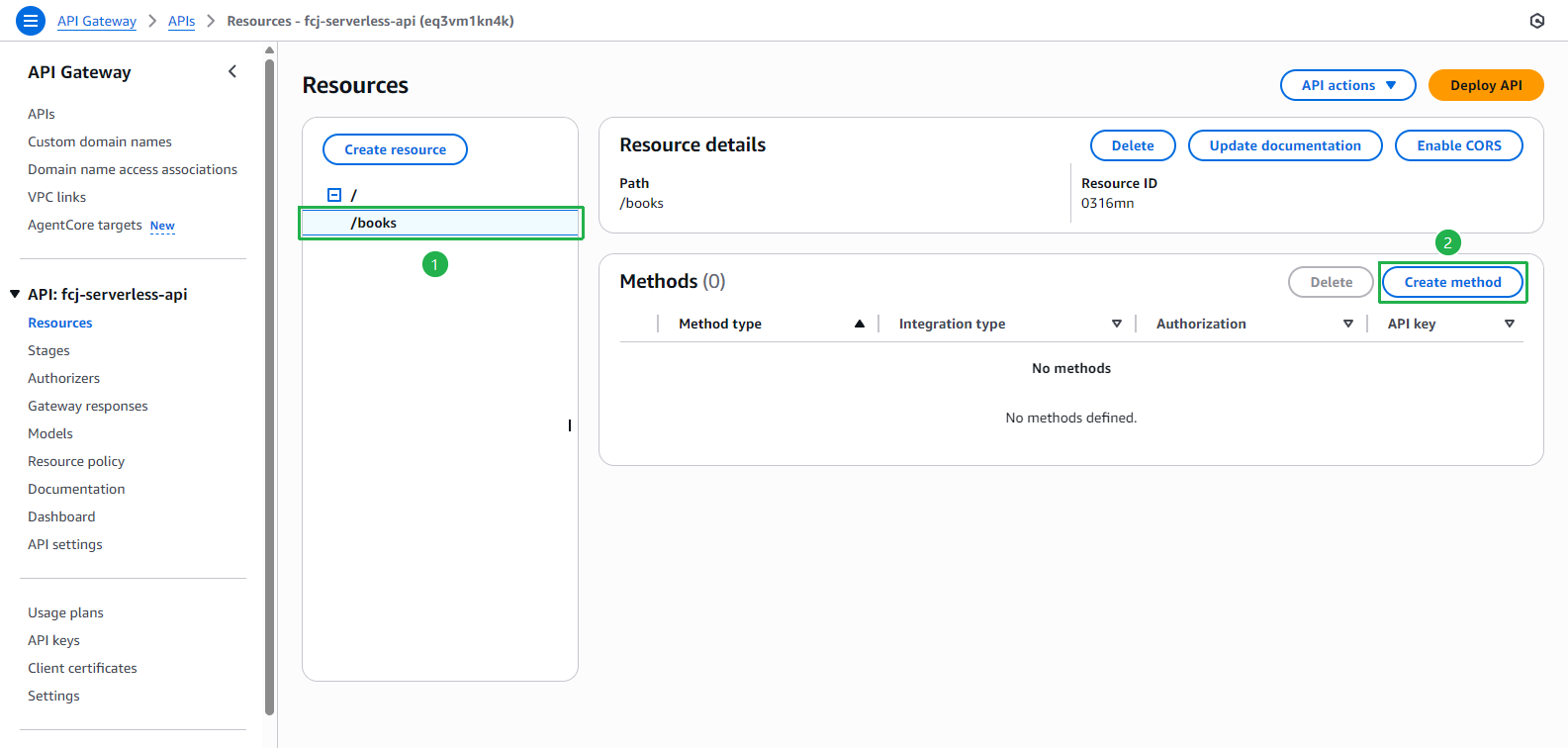Open Custom domain names page

(100, 141)
